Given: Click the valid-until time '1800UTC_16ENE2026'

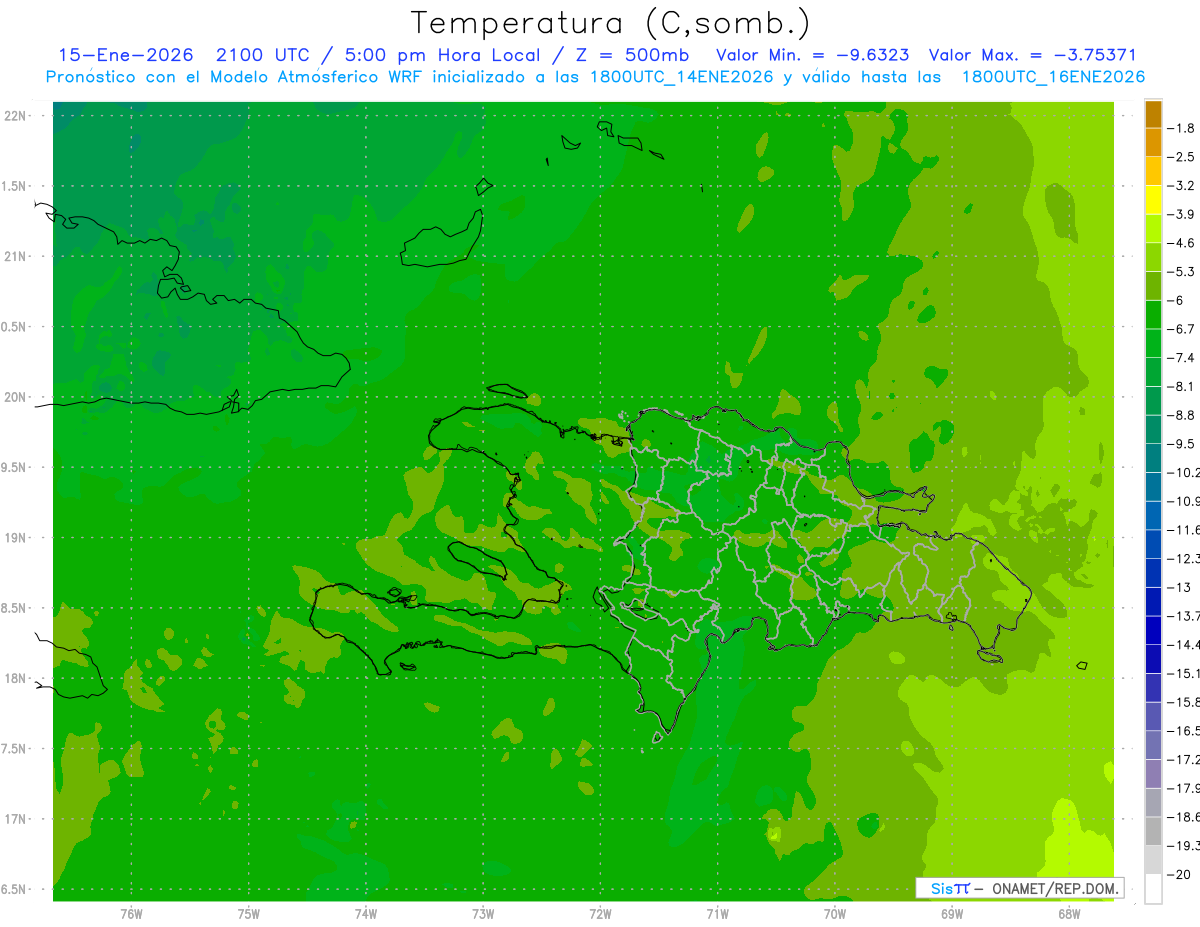Looking at the screenshot, I should [1053, 77].
